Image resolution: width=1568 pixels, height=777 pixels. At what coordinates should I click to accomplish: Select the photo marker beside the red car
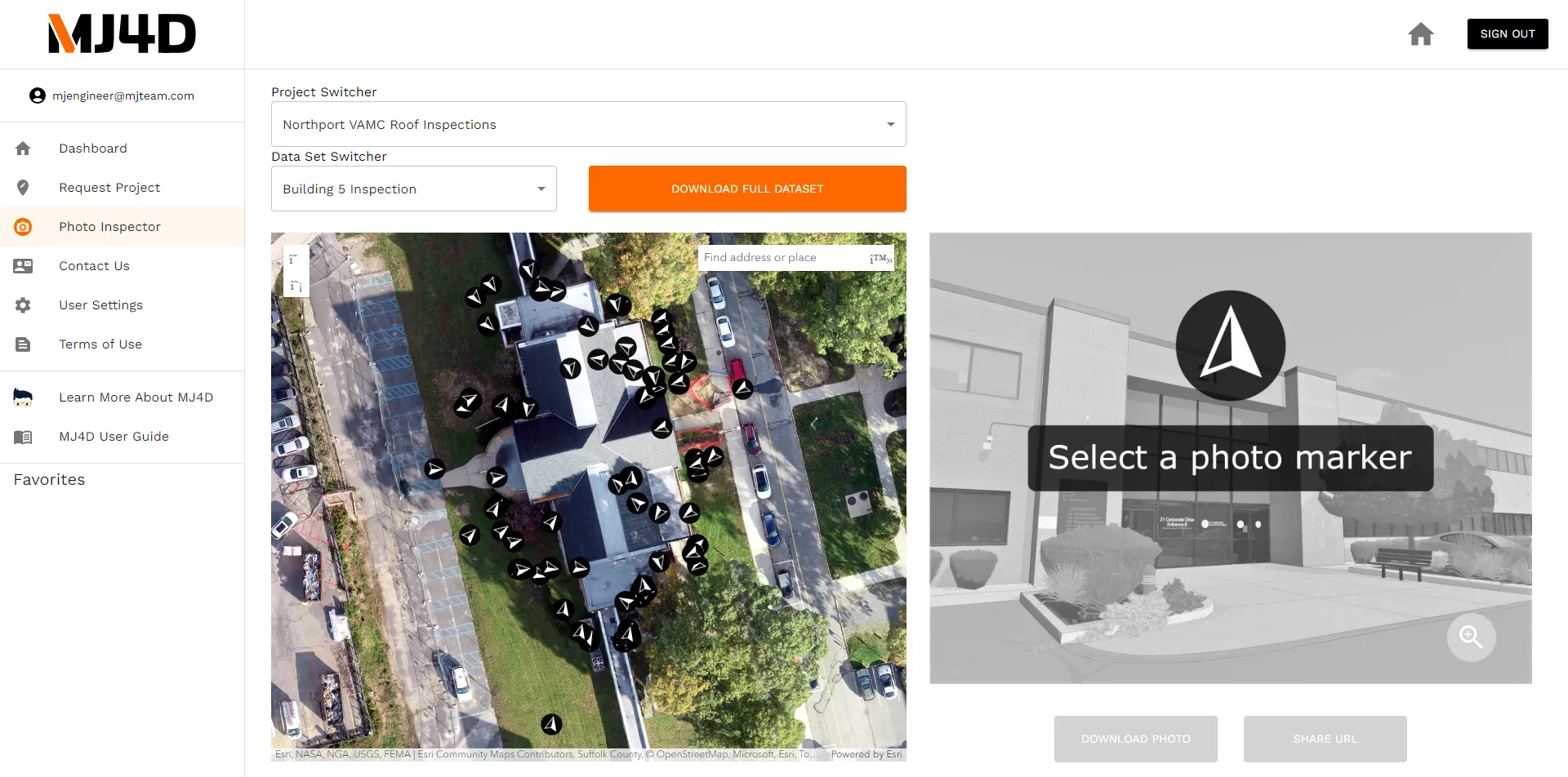tap(742, 388)
